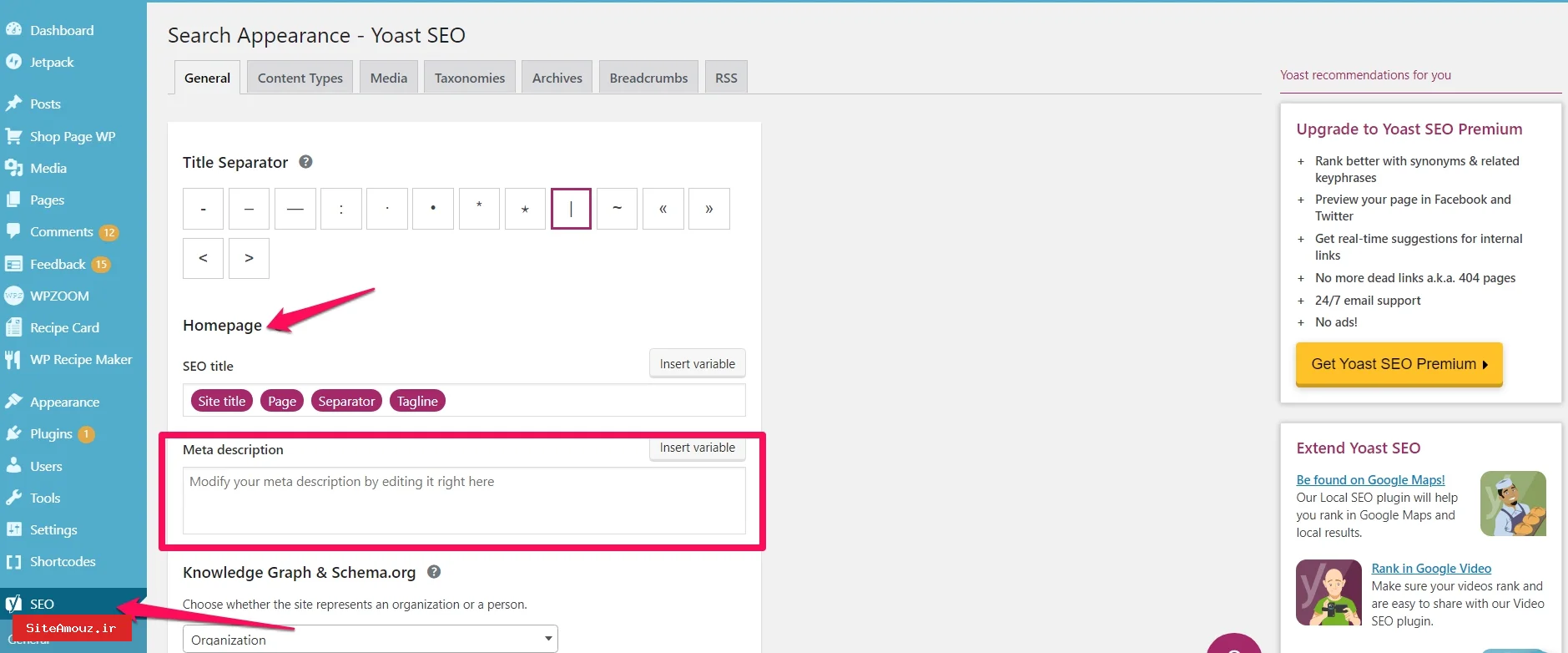Viewport: 1568px width, 653px height.
Task: Click into the Meta description text area
Action: [x=464, y=500]
